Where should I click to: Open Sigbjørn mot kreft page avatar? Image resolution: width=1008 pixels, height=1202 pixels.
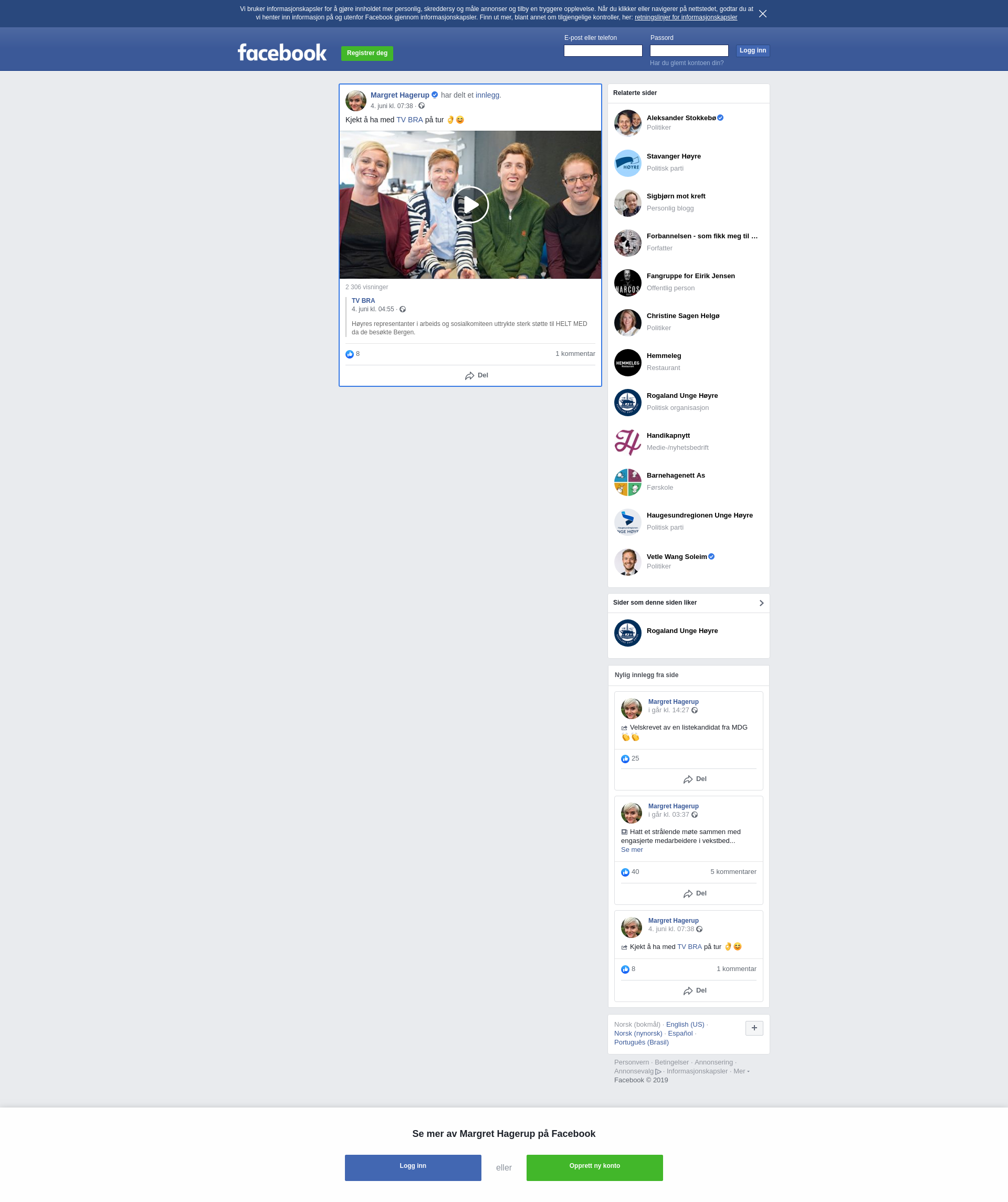tap(627, 203)
